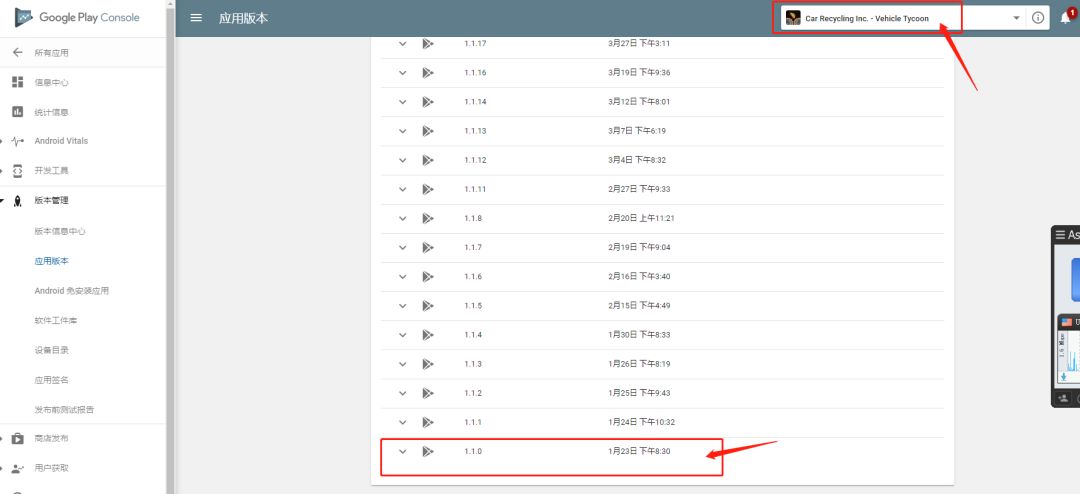The width and height of the screenshot is (1080, 494).
Task: Expand the version 1.1.8 row chevron
Action: point(403,218)
